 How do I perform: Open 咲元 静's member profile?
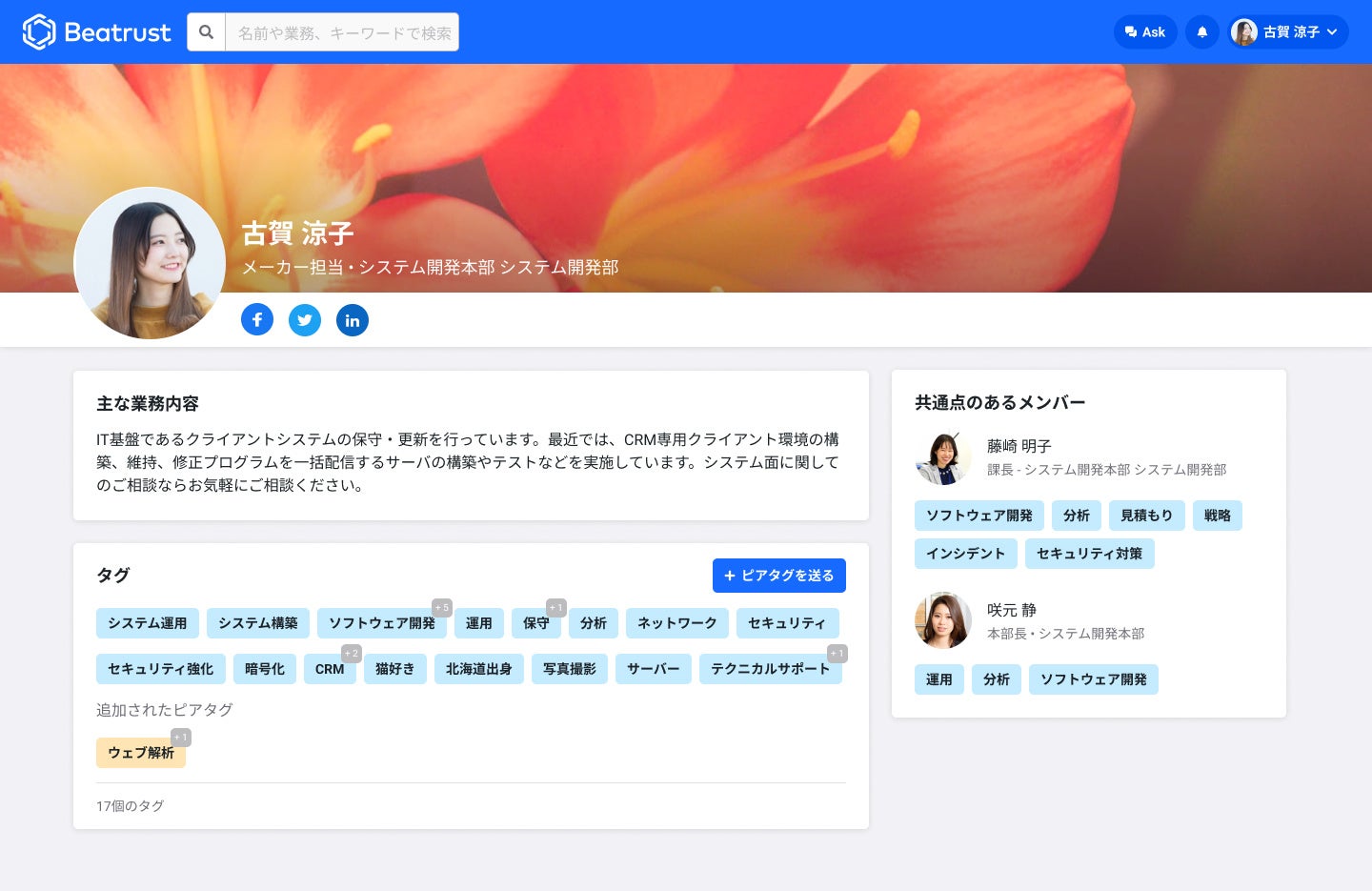coord(1012,610)
